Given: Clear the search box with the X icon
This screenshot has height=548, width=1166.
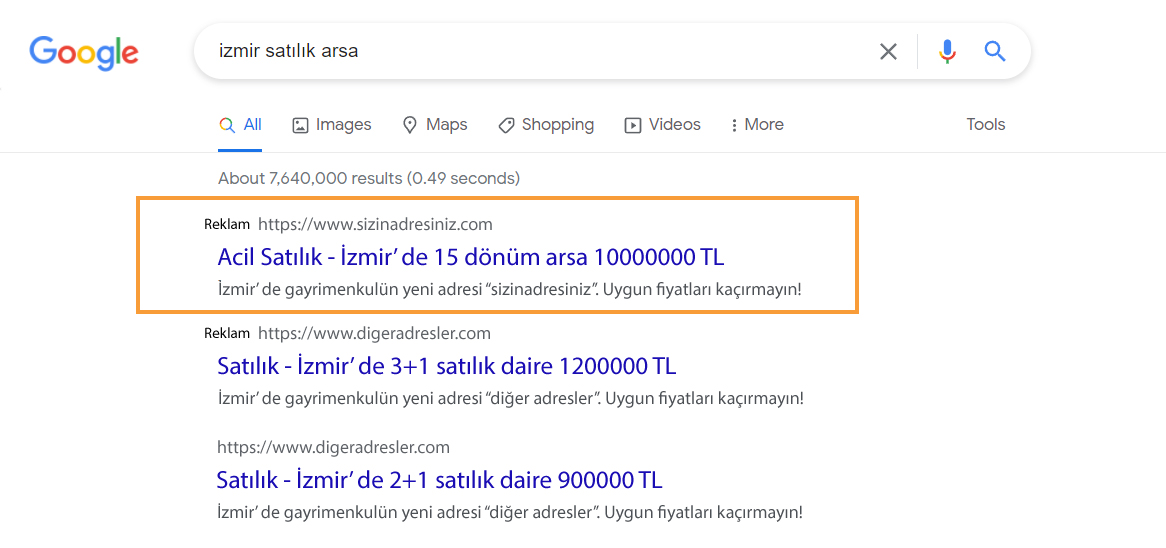Looking at the screenshot, I should pyautogui.click(x=888, y=51).
